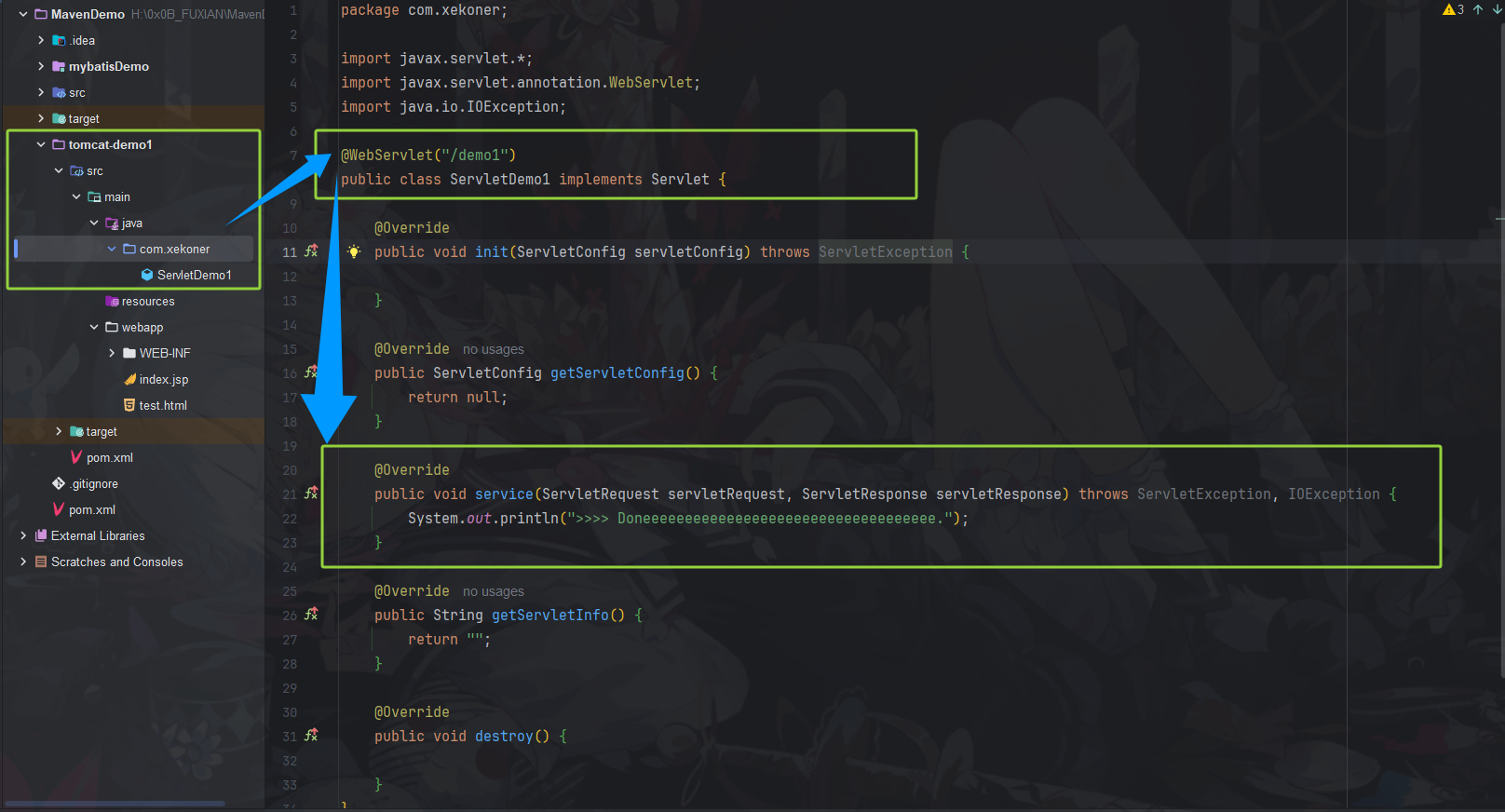Click the intention lightbulb on line 11

tap(354, 251)
